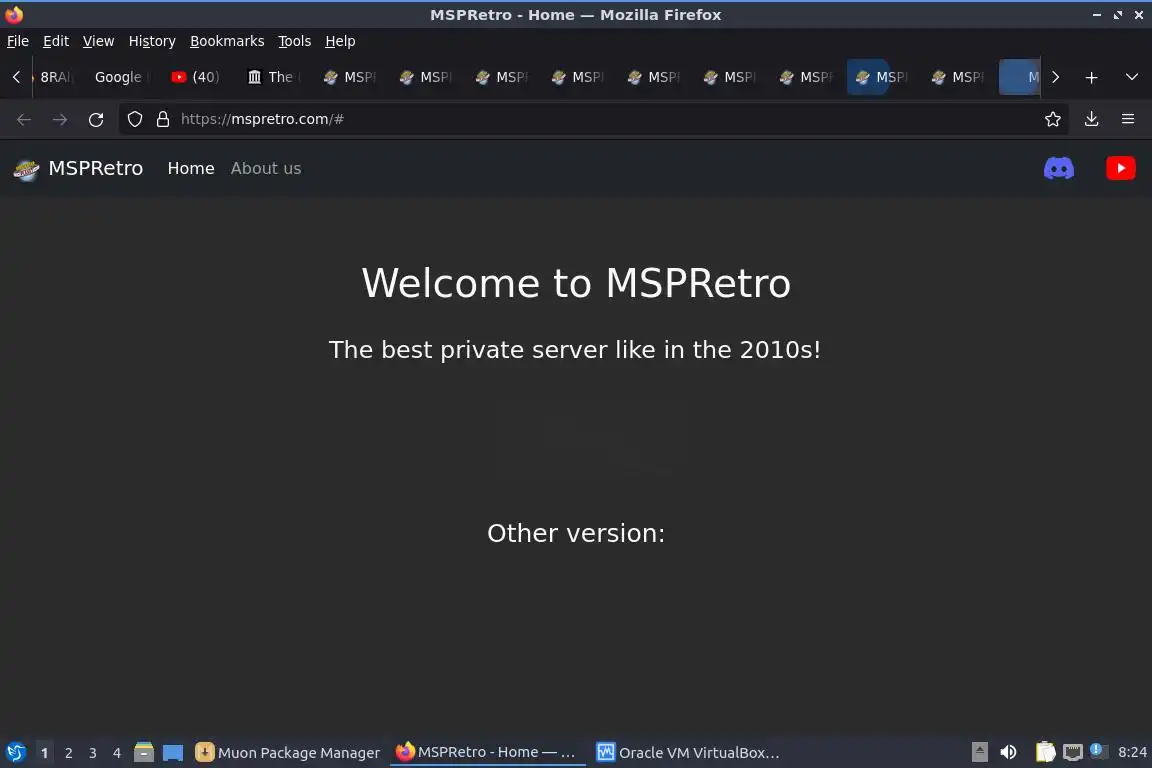1152x768 pixels.
Task: Expand the list all tabs dropdown
Action: coord(1131,77)
